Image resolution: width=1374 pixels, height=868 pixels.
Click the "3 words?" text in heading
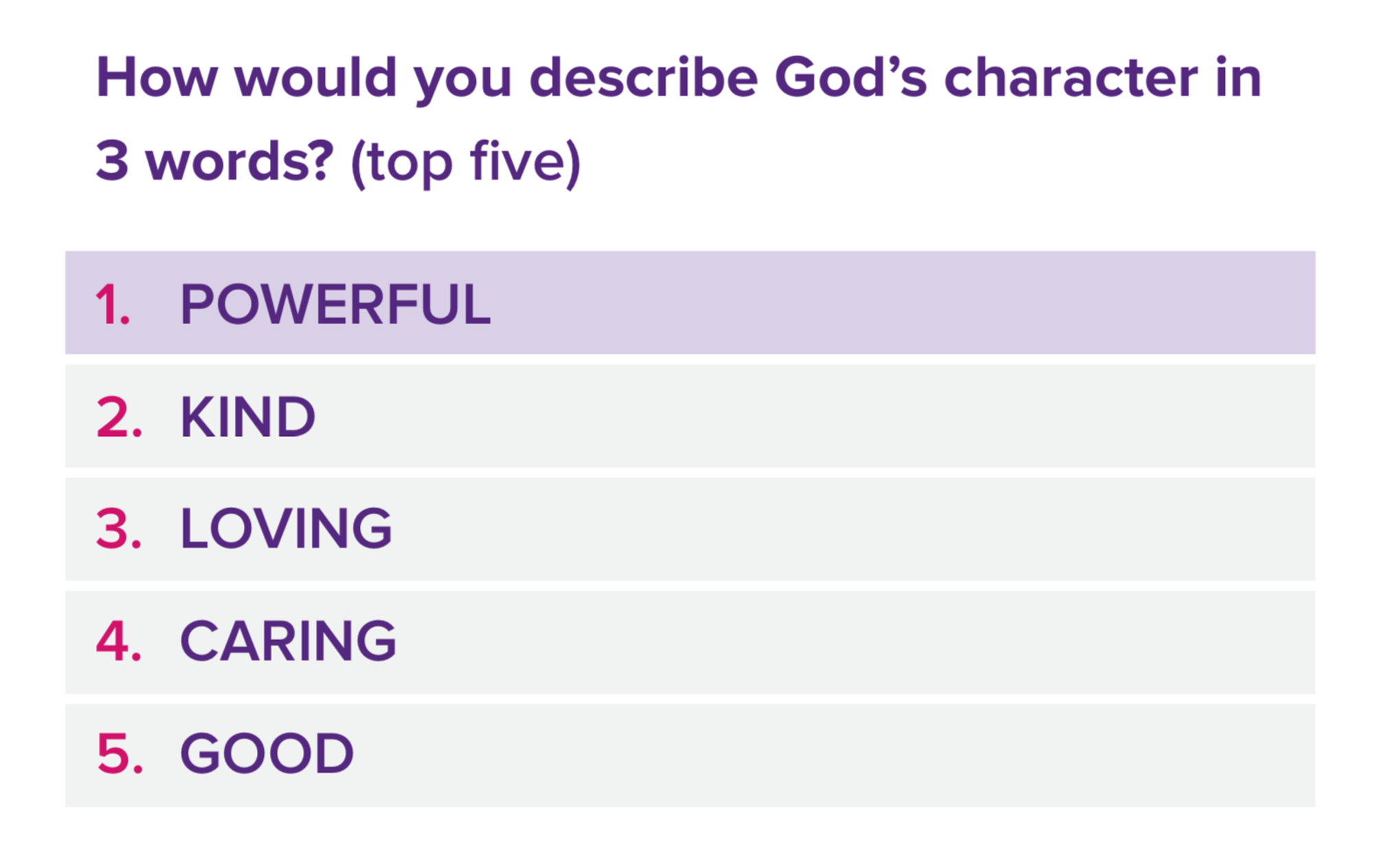[x=214, y=162]
